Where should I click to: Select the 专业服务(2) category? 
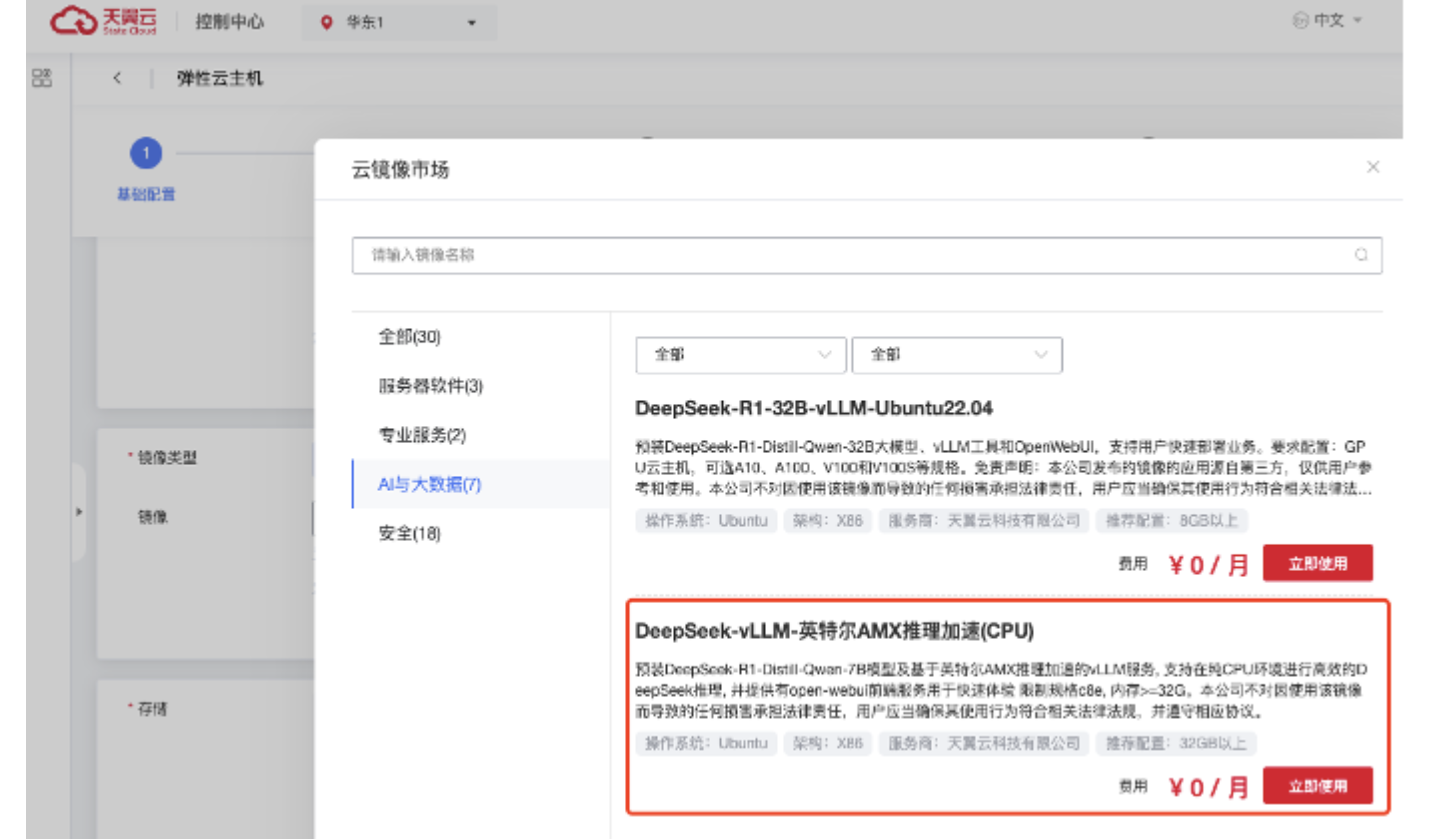(x=422, y=435)
